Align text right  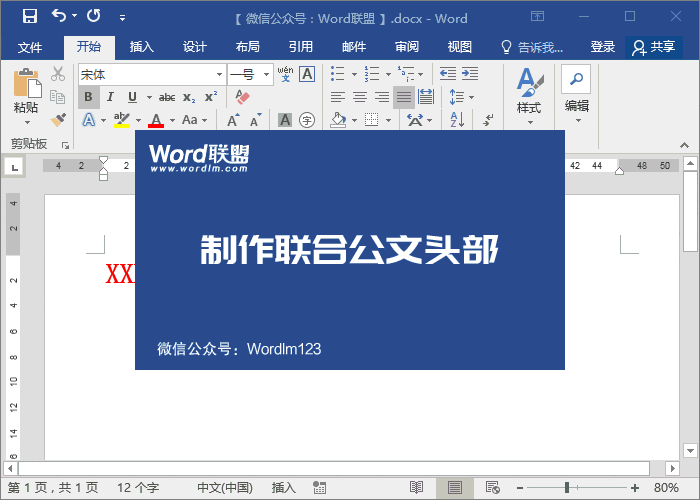(x=382, y=97)
